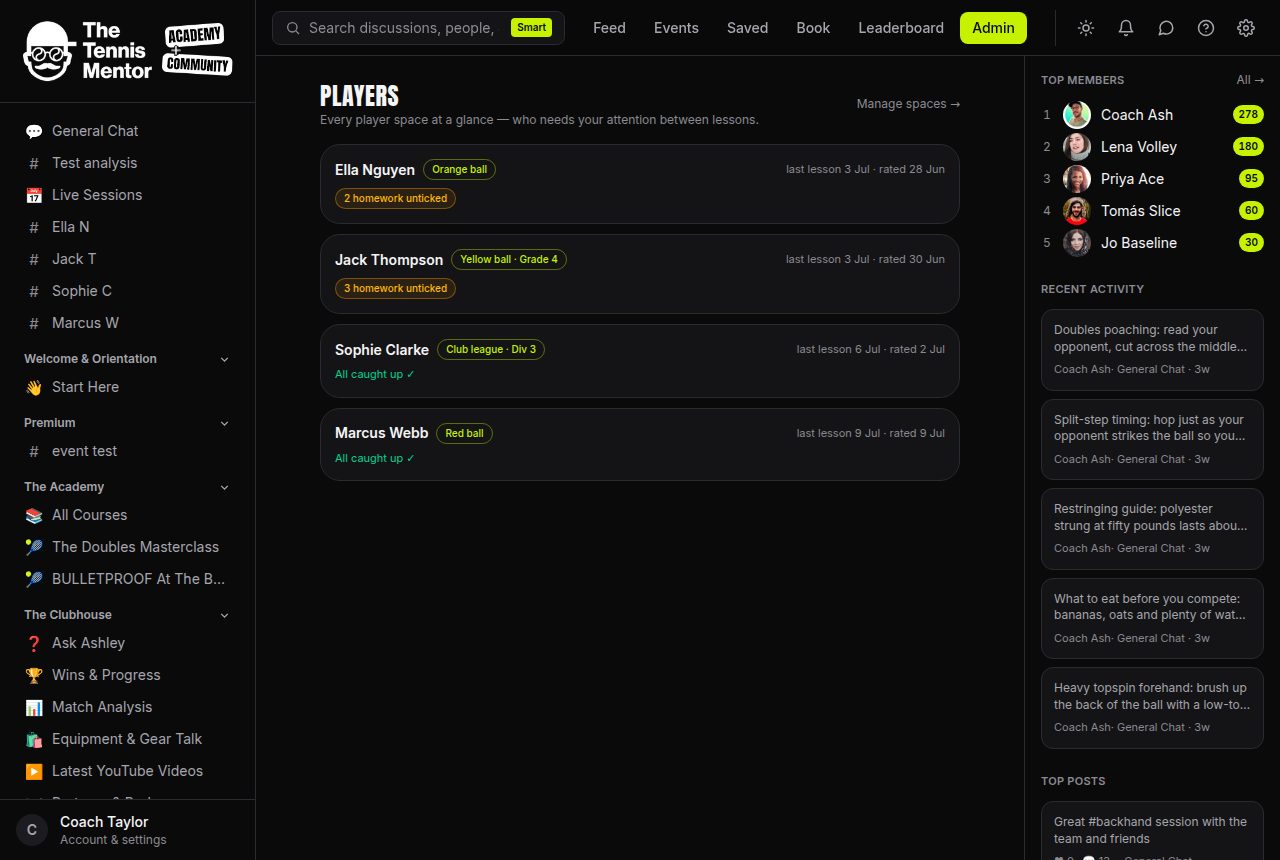This screenshot has height=860, width=1280.
Task: Toggle the Smart search badge
Action: click(x=531, y=28)
